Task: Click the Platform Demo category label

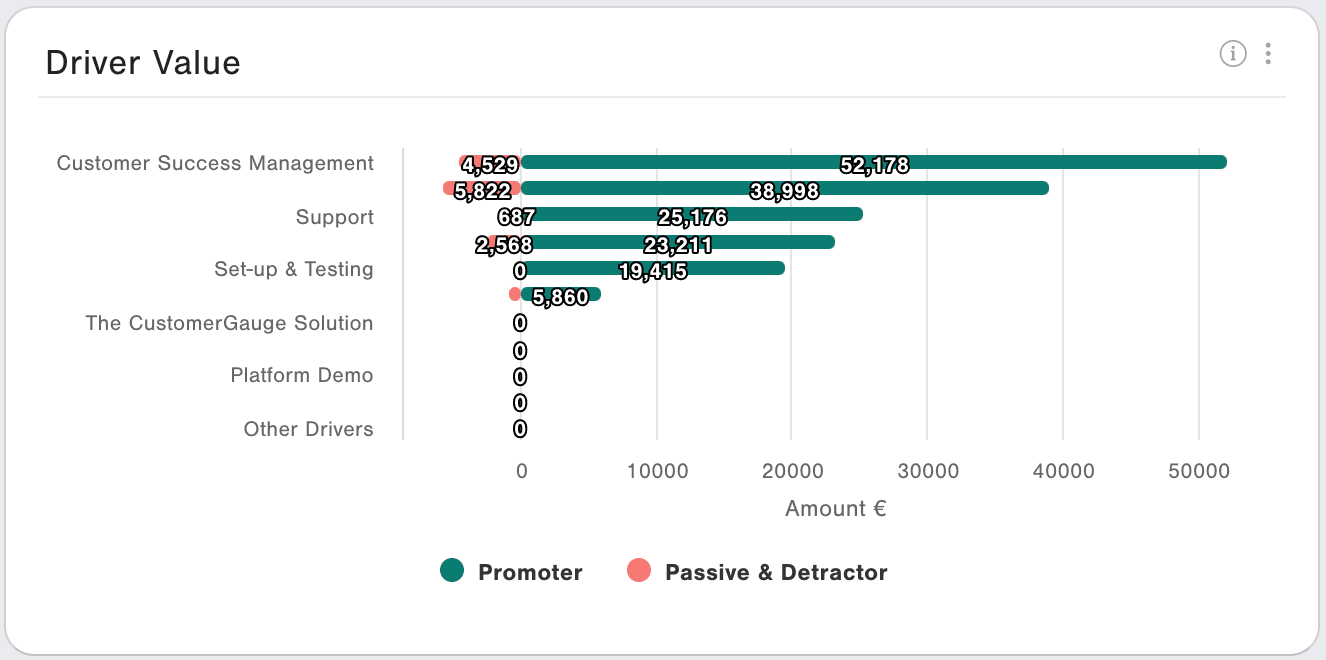Action: (x=302, y=375)
